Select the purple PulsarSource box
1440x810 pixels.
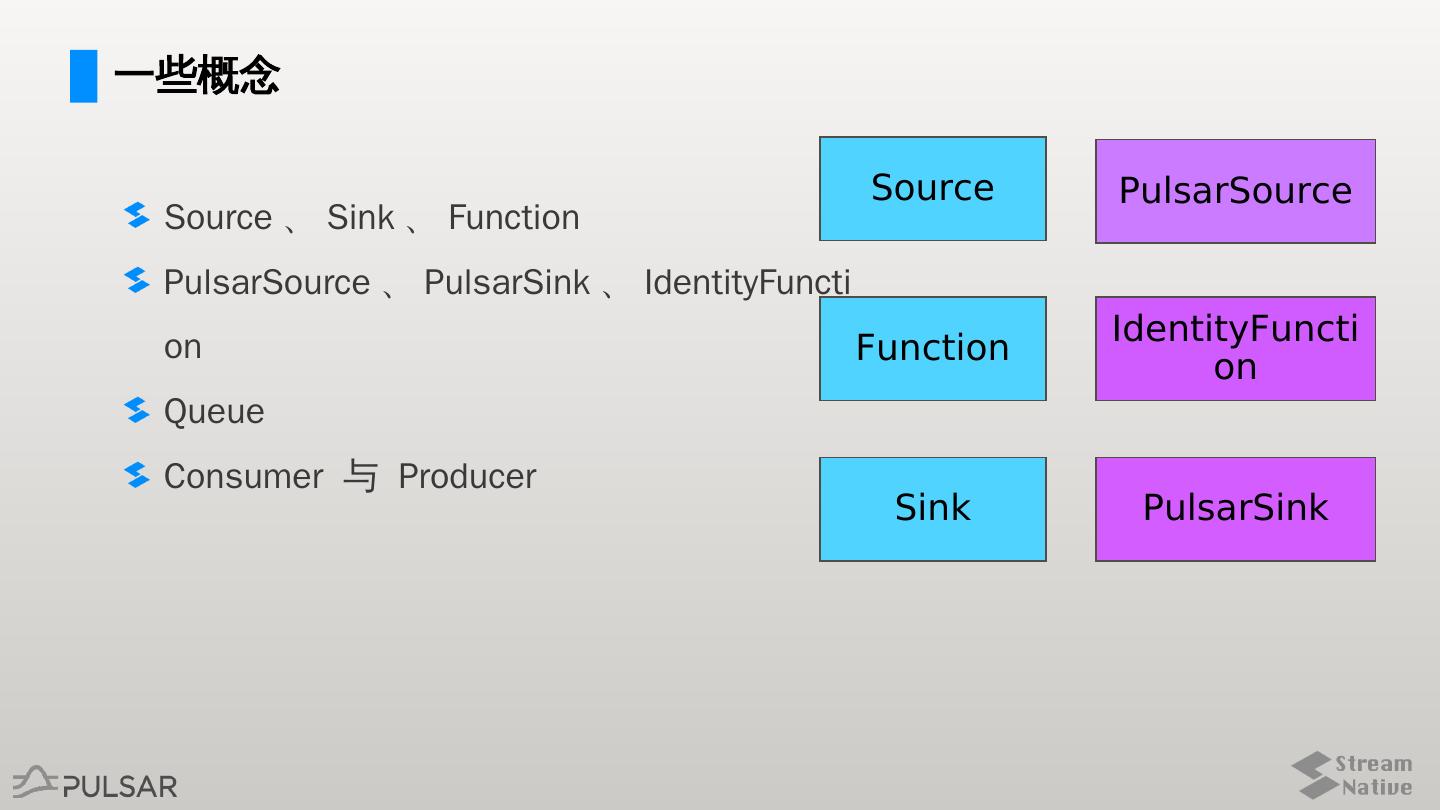1235,191
